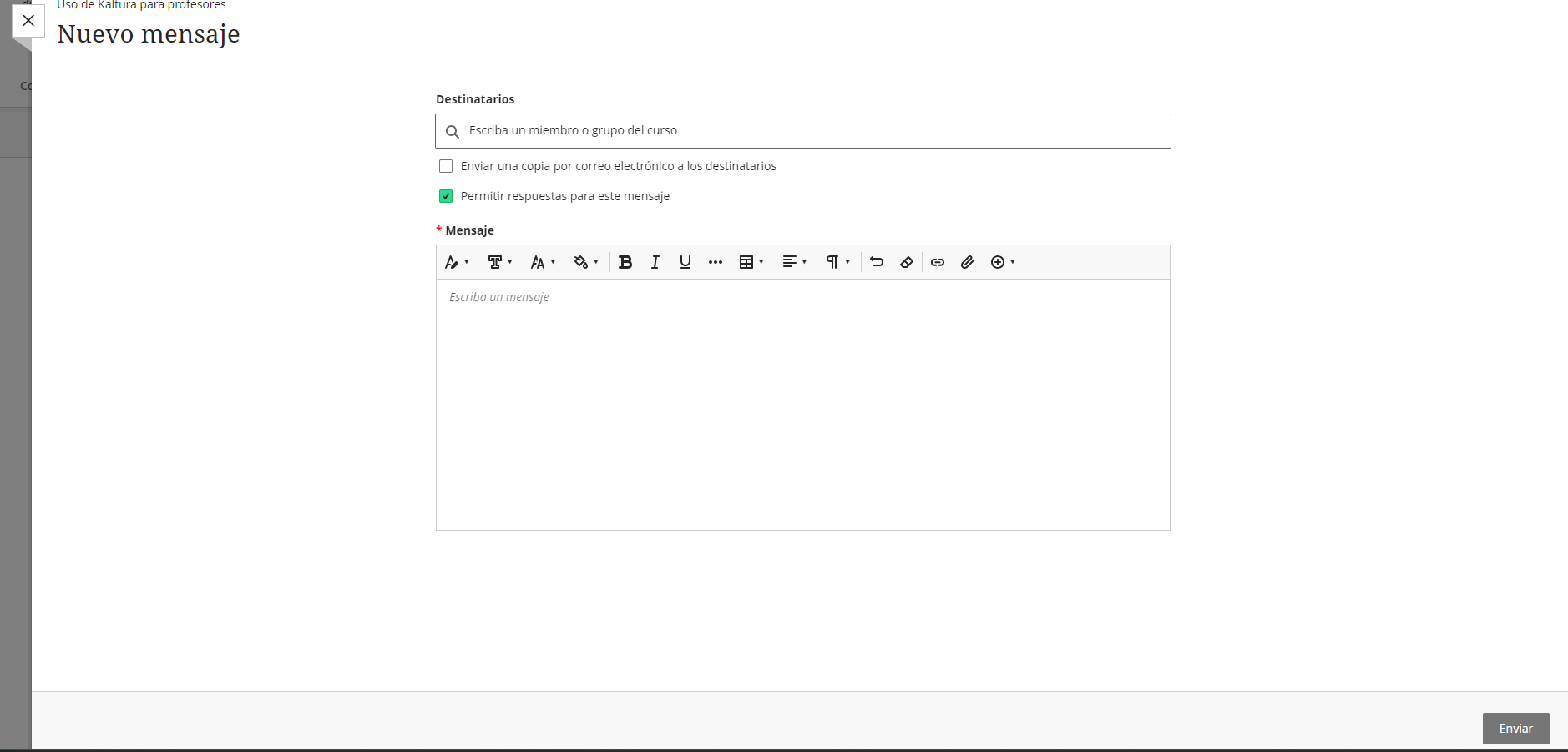The width and height of the screenshot is (1568, 752).
Task: Toggle underline formatting
Action: (x=685, y=262)
